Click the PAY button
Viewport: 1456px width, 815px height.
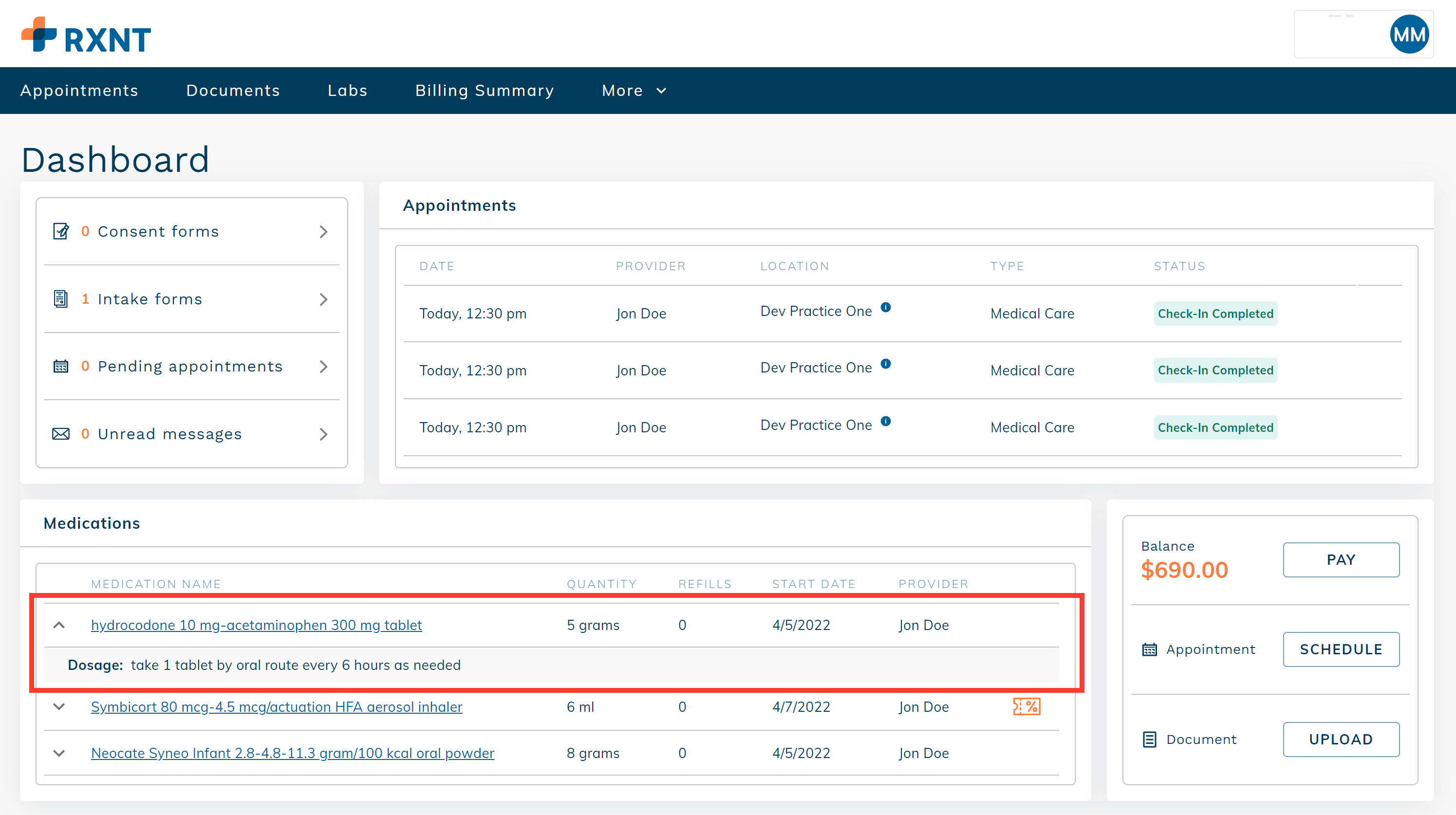pos(1341,559)
